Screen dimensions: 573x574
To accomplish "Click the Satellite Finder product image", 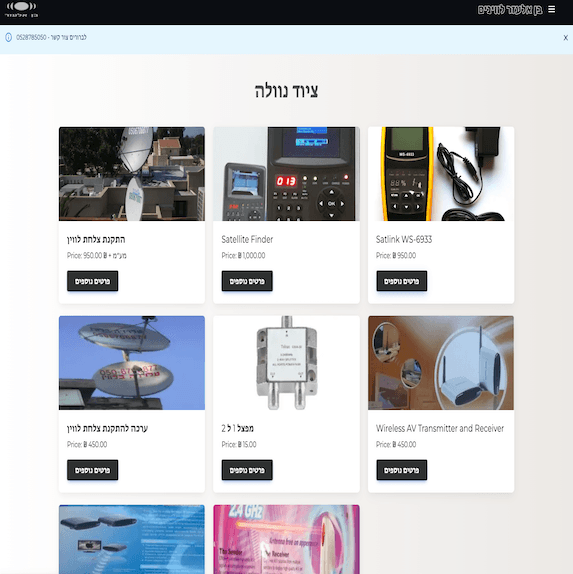I will [286, 174].
